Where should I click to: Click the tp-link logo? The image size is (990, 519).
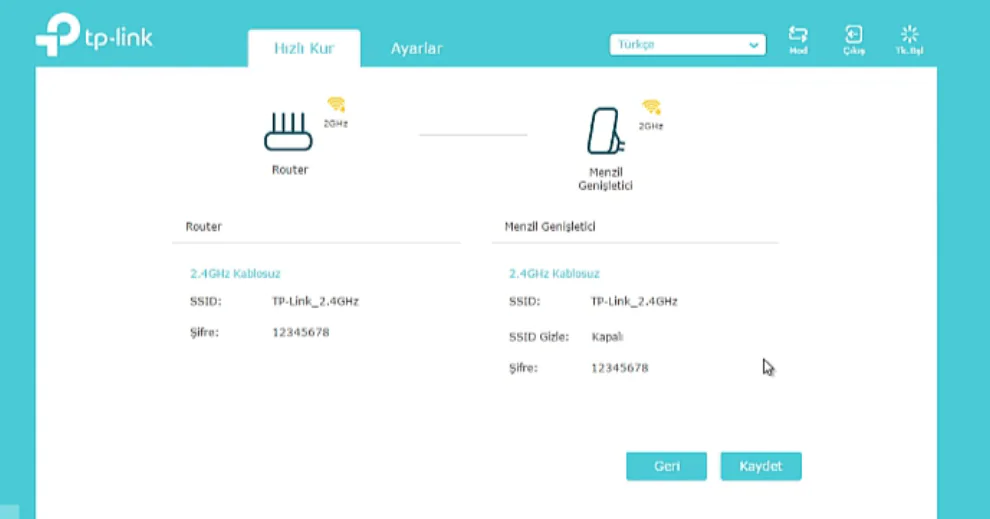tap(94, 36)
